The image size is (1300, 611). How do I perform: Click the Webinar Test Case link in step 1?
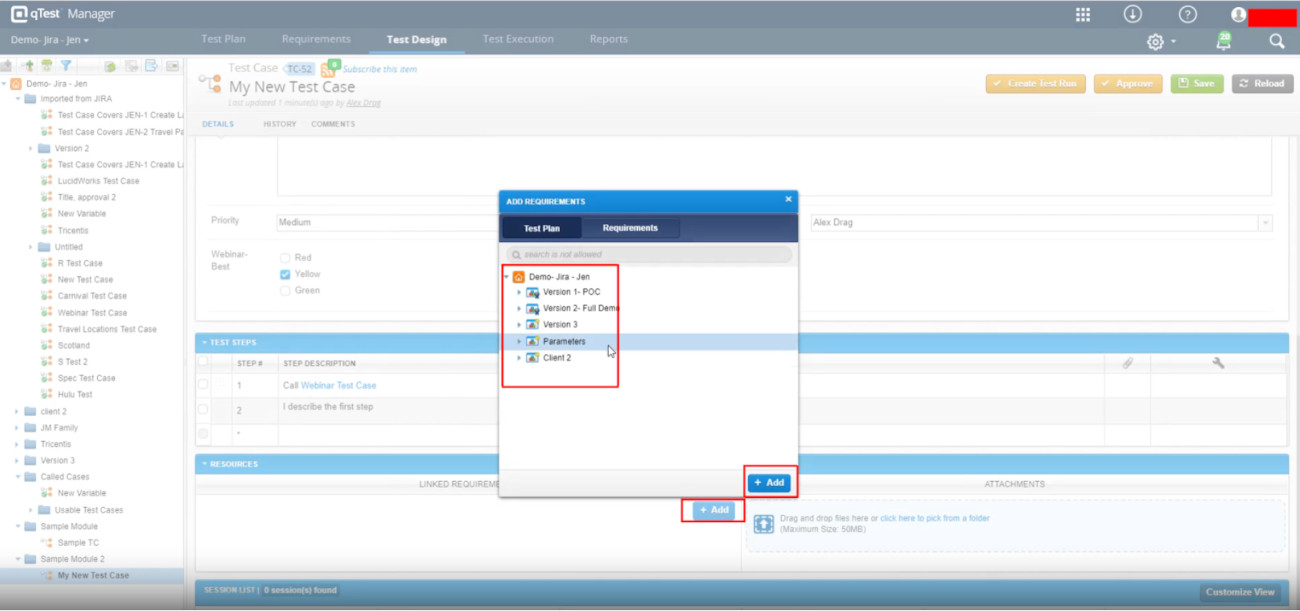pyautogui.click(x=338, y=385)
